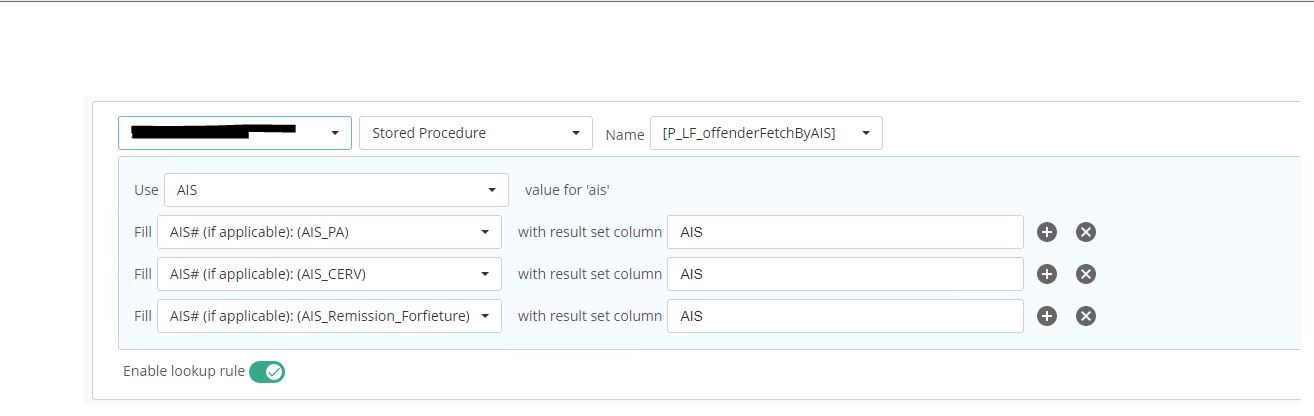Screen dimensions: 1314x416
Task: Add a fill row after AIS_PA
Action: coord(1047,232)
